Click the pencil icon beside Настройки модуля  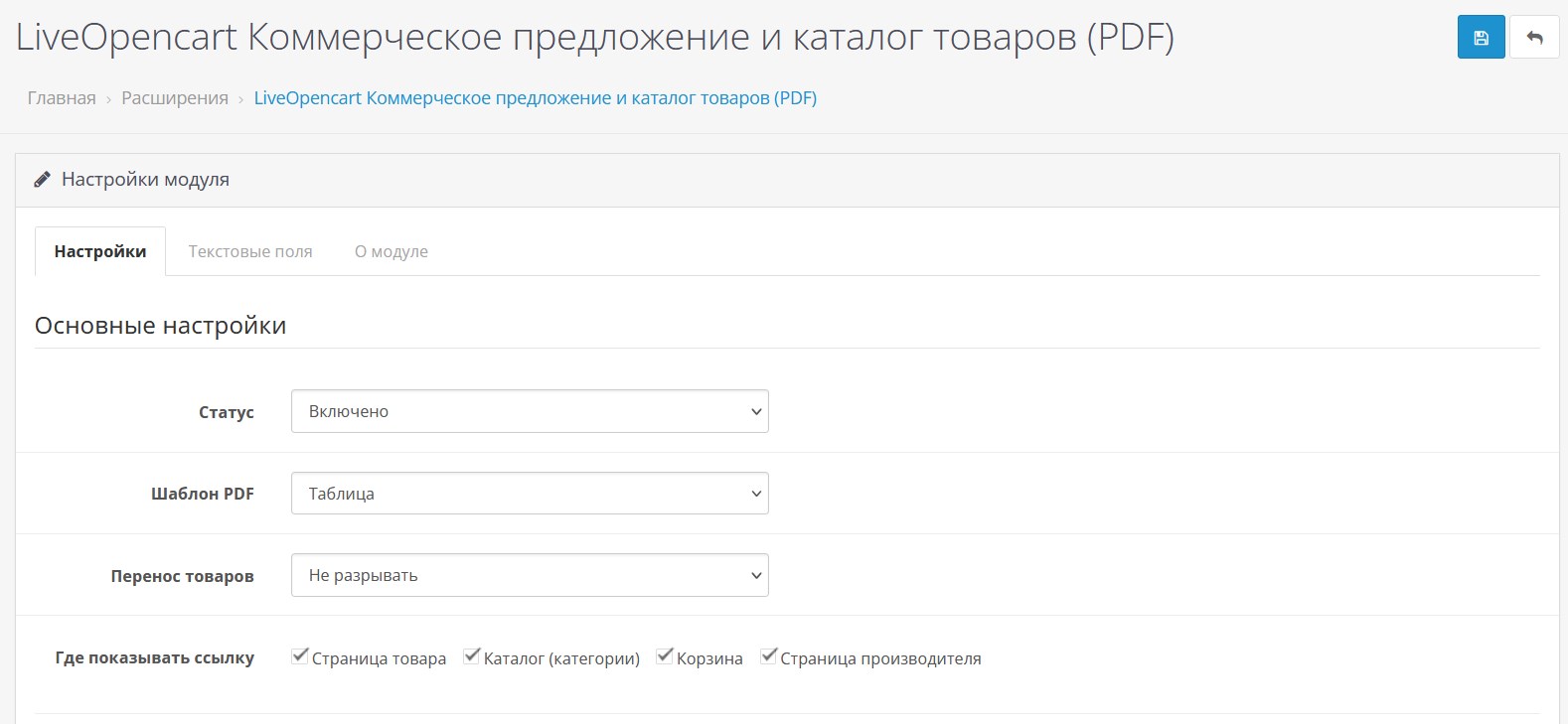click(x=42, y=180)
